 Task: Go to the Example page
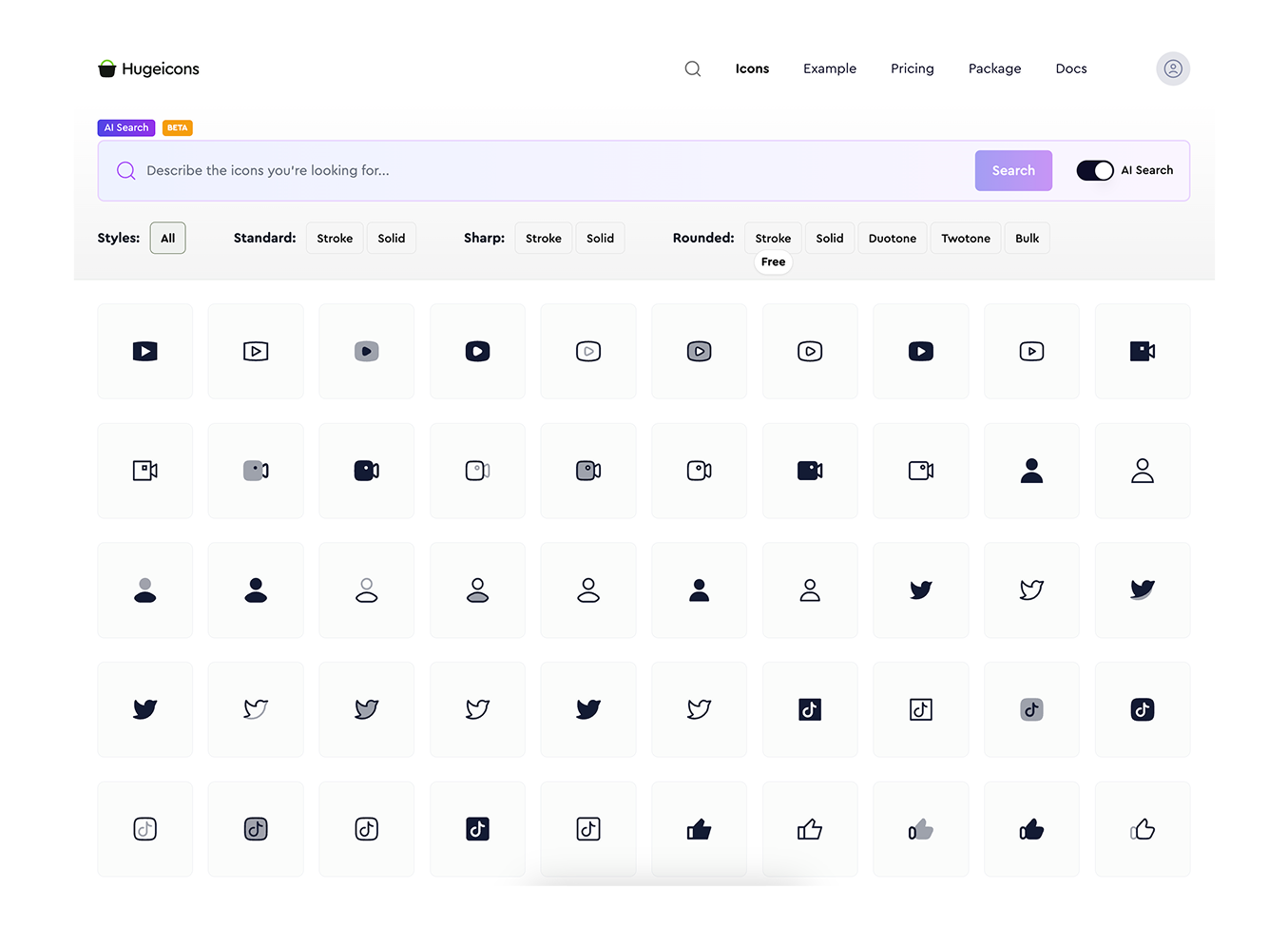[x=830, y=68]
